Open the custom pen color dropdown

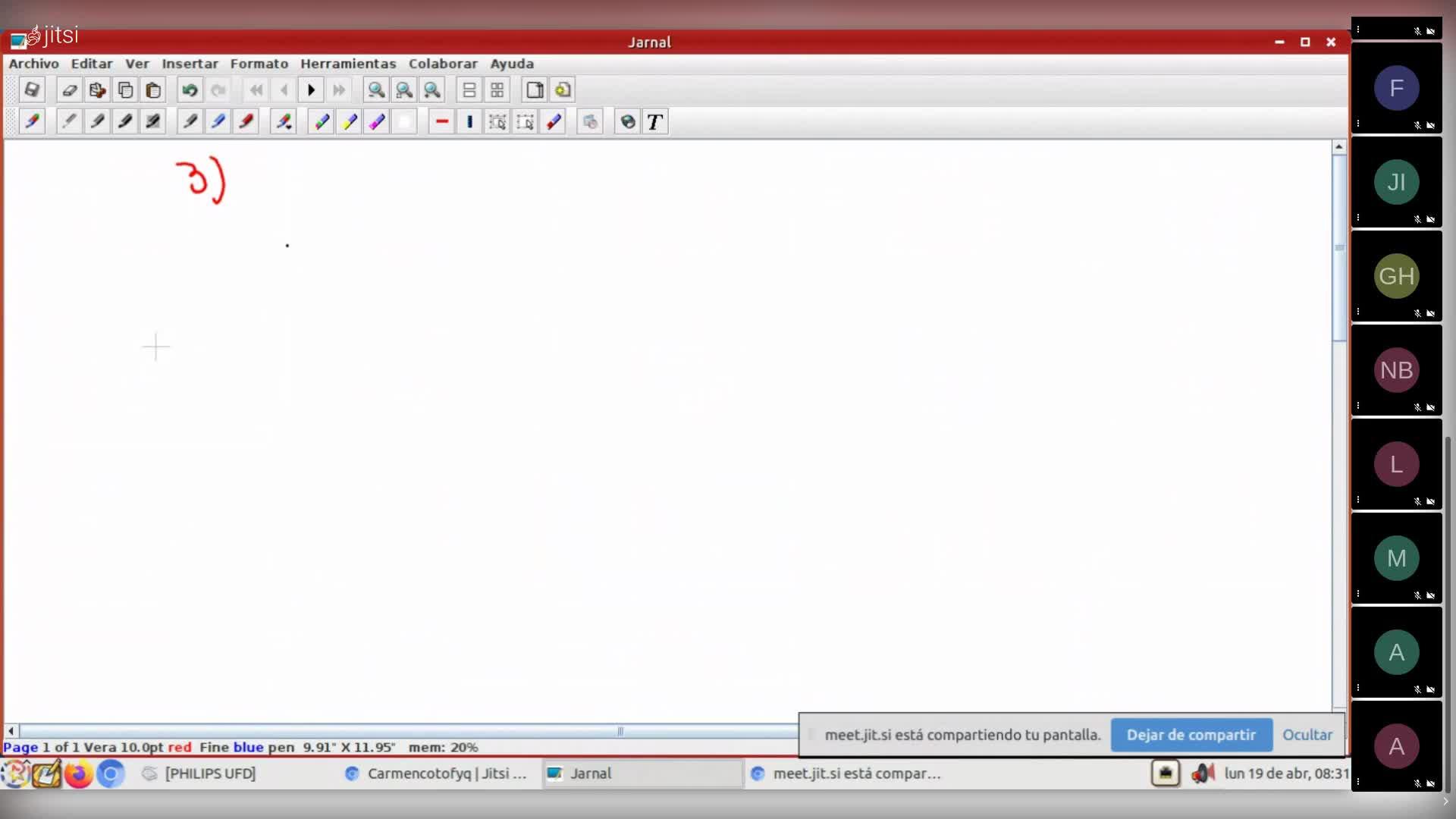tap(284, 122)
